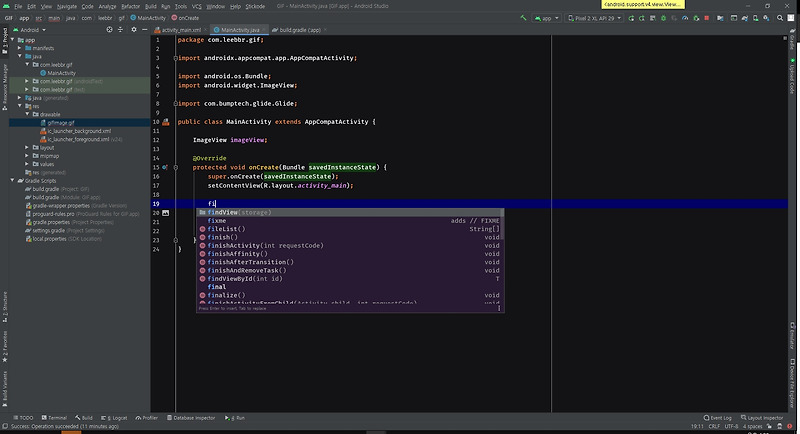Open the app run configuration dropdown

(546, 18)
